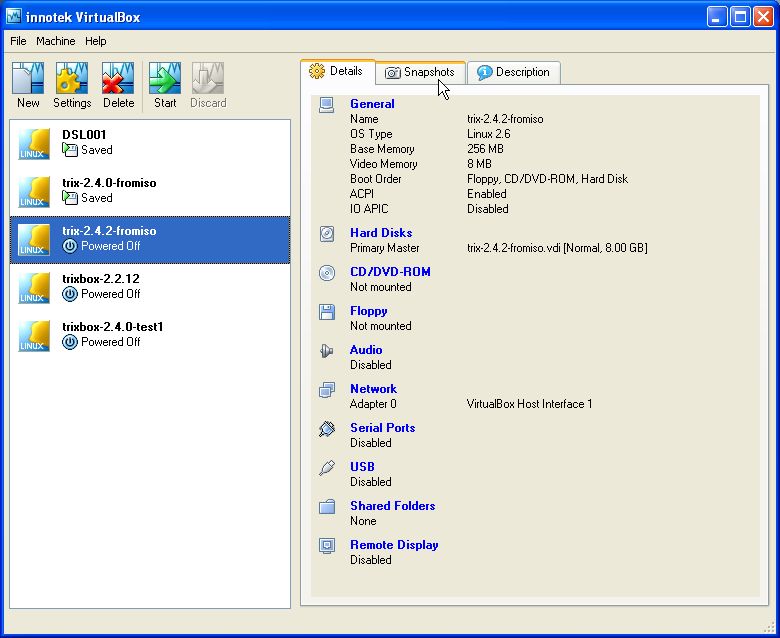This screenshot has height=638, width=780.
Task: Open the Help menu
Action: (x=96, y=41)
